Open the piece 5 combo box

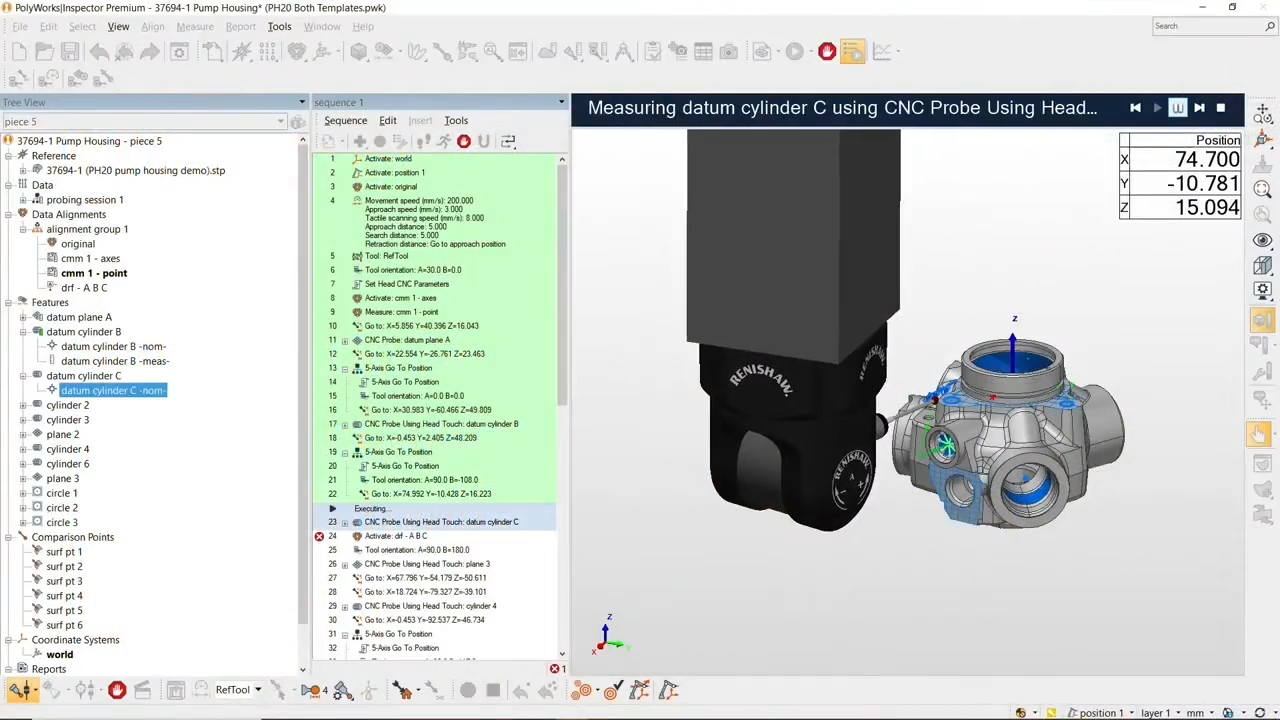coord(280,122)
